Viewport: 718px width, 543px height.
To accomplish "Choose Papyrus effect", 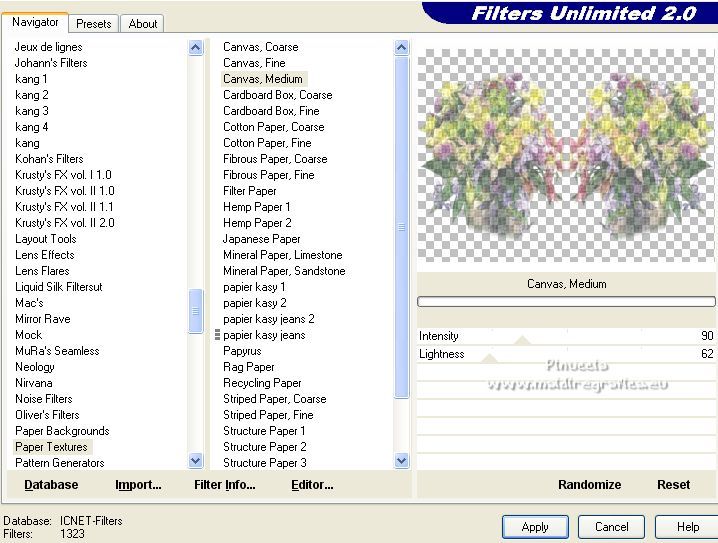I will pos(242,351).
